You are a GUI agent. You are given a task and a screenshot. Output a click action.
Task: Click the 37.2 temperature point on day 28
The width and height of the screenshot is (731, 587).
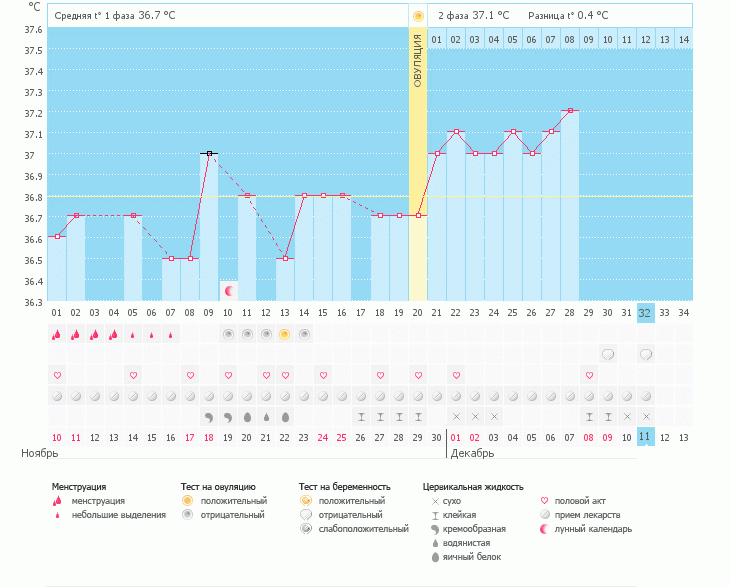pos(570,111)
